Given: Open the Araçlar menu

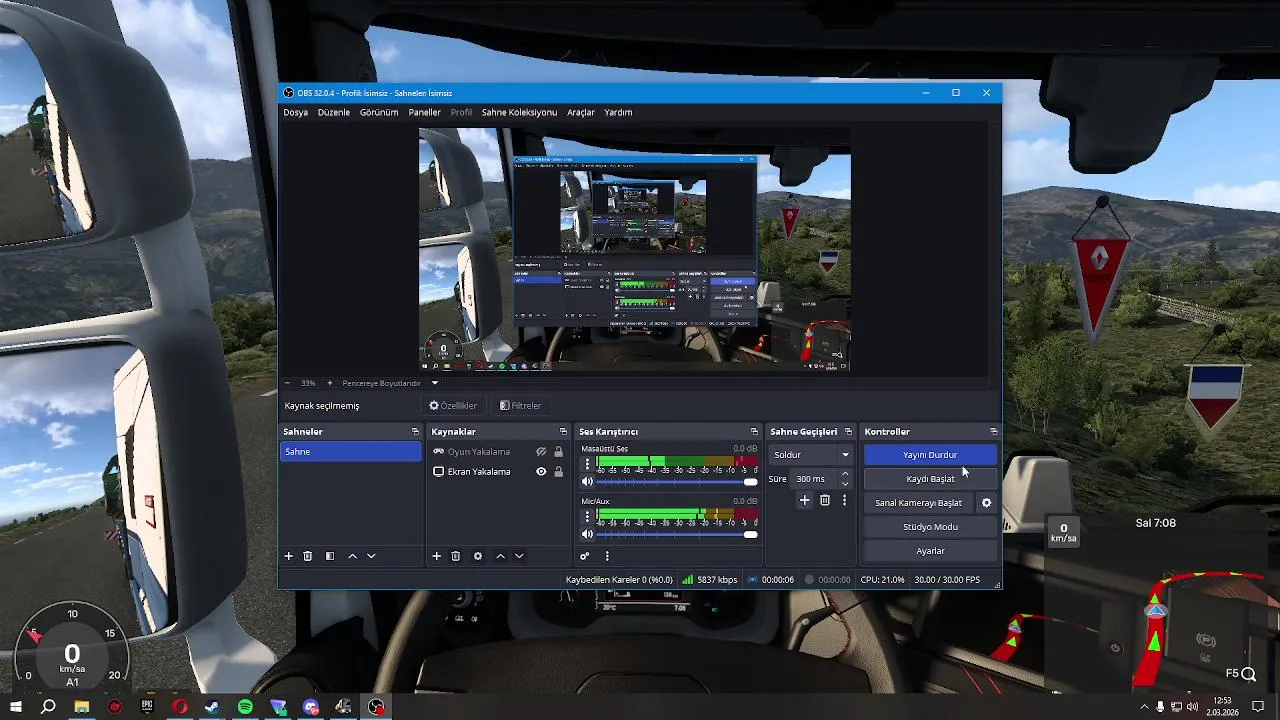Looking at the screenshot, I should [581, 112].
